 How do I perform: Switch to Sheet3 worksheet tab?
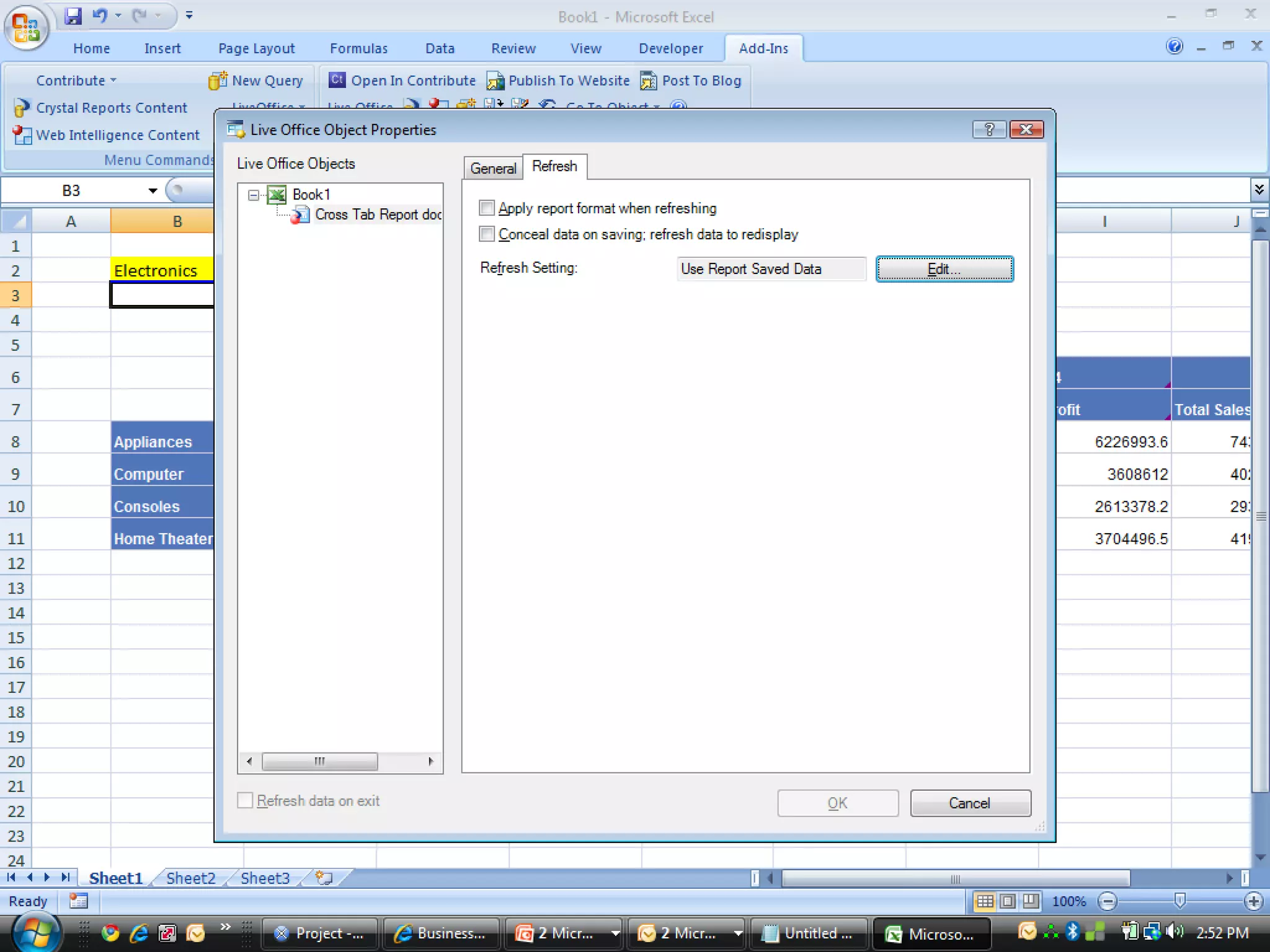[x=265, y=878]
